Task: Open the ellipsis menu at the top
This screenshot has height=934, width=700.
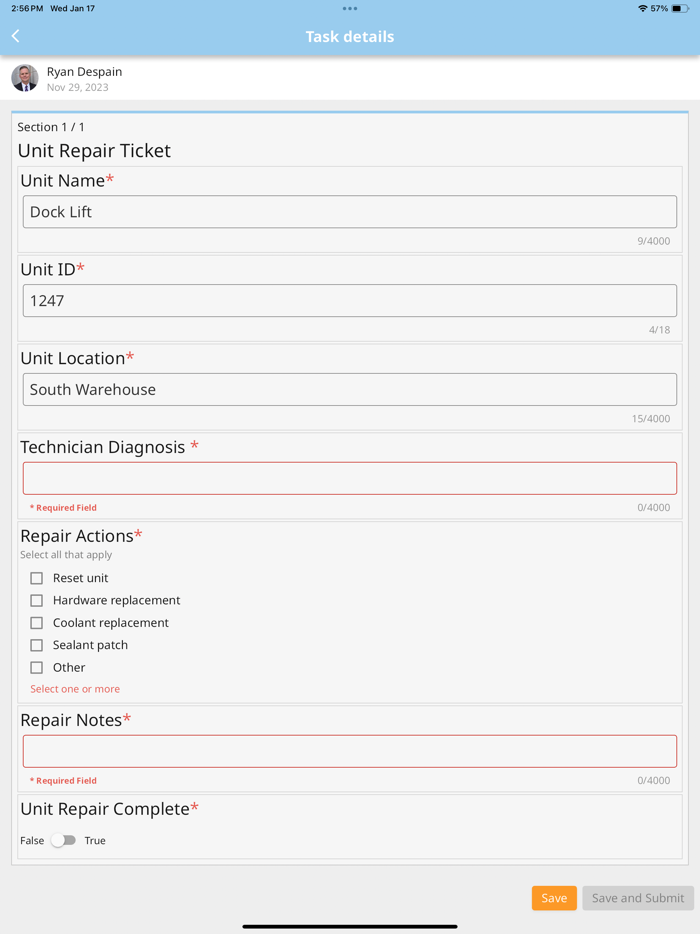Action: (349, 10)
